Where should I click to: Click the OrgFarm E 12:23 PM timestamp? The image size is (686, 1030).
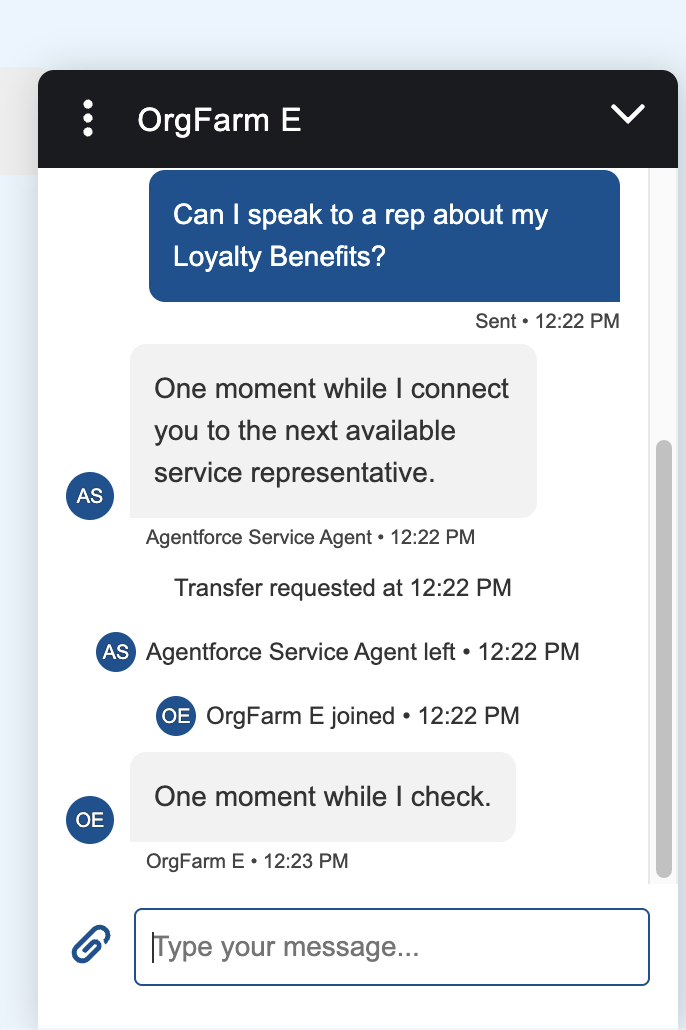(246, 860)
